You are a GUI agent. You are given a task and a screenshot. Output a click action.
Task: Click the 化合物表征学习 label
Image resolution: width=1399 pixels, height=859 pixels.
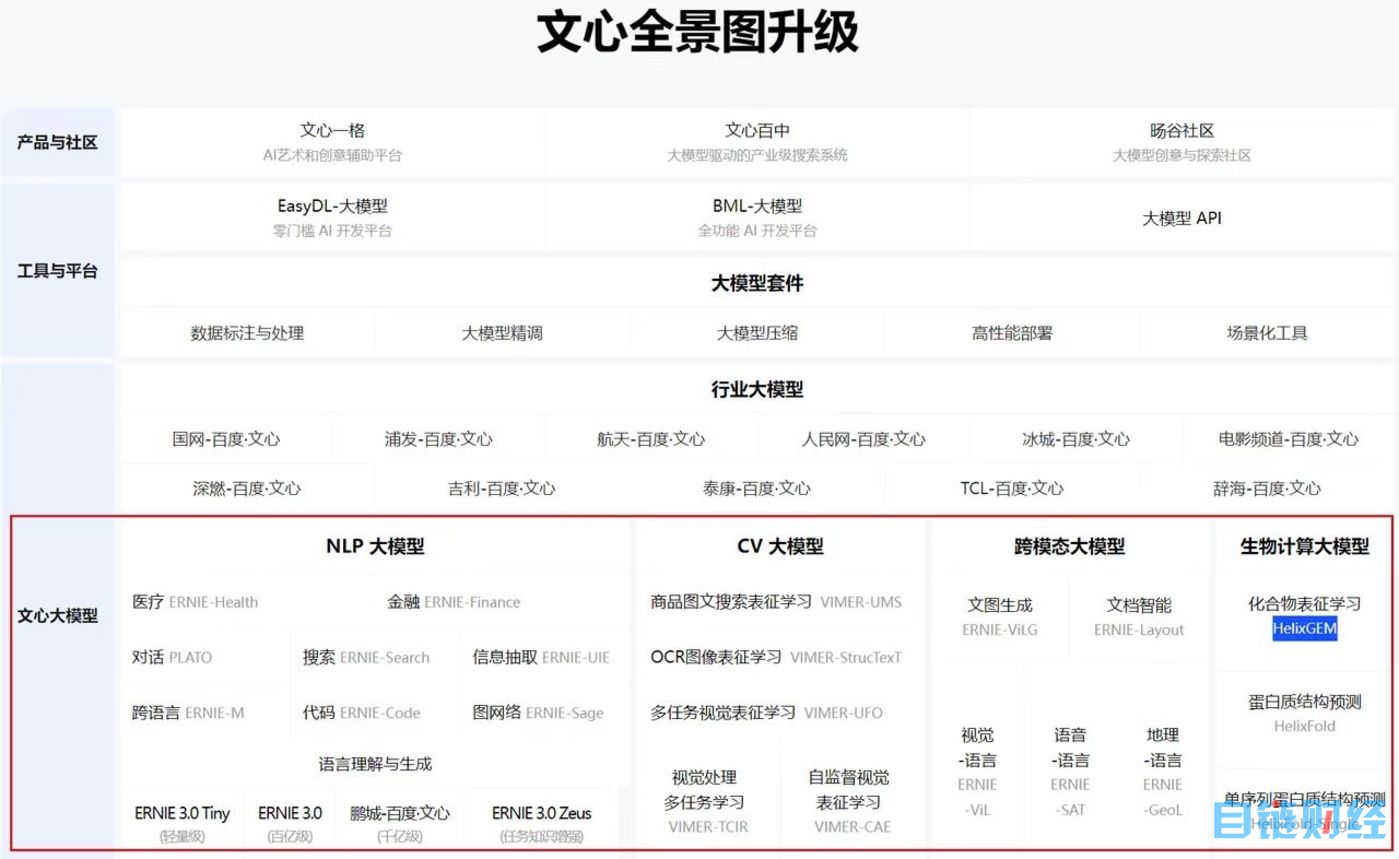pos(1305,604)
